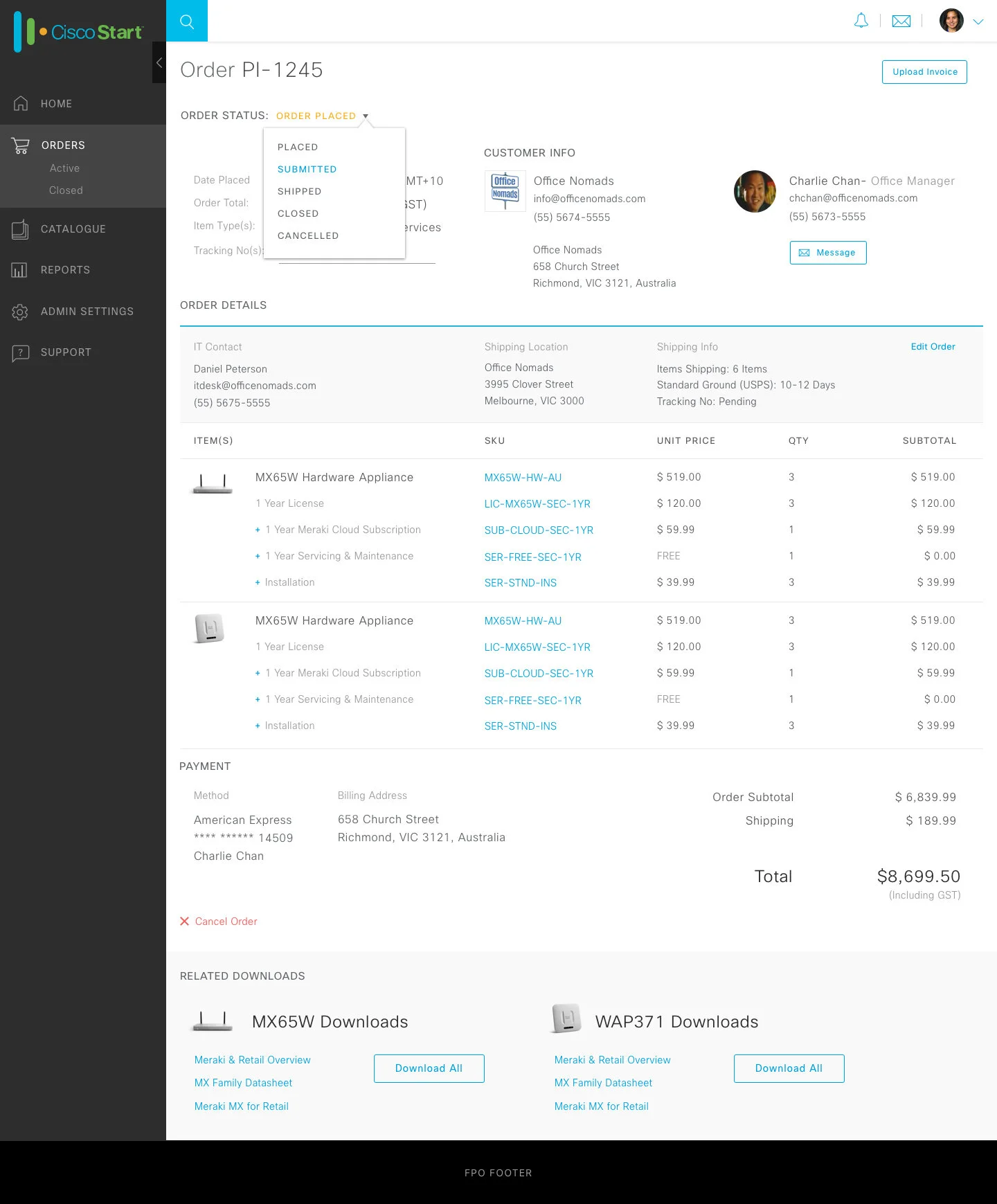997x1204 pixels.
Task: Click the itdesk@officenomads.com contact email
Action: [255, 386]
